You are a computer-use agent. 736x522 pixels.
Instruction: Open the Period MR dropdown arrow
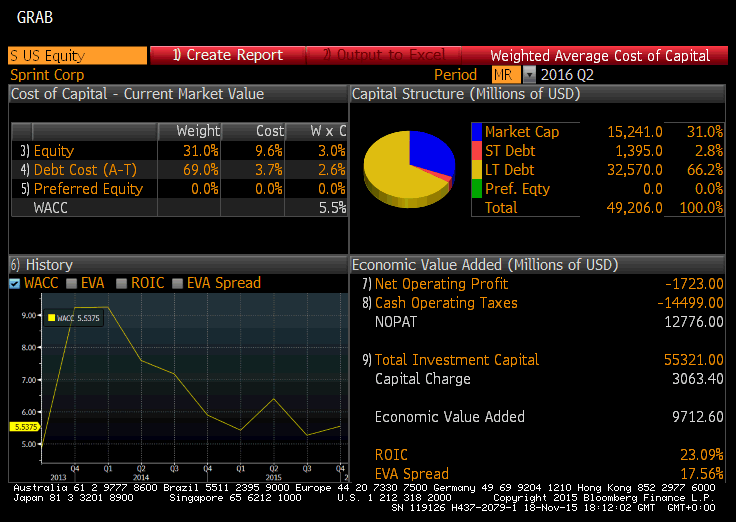click(x=529, y=75)
